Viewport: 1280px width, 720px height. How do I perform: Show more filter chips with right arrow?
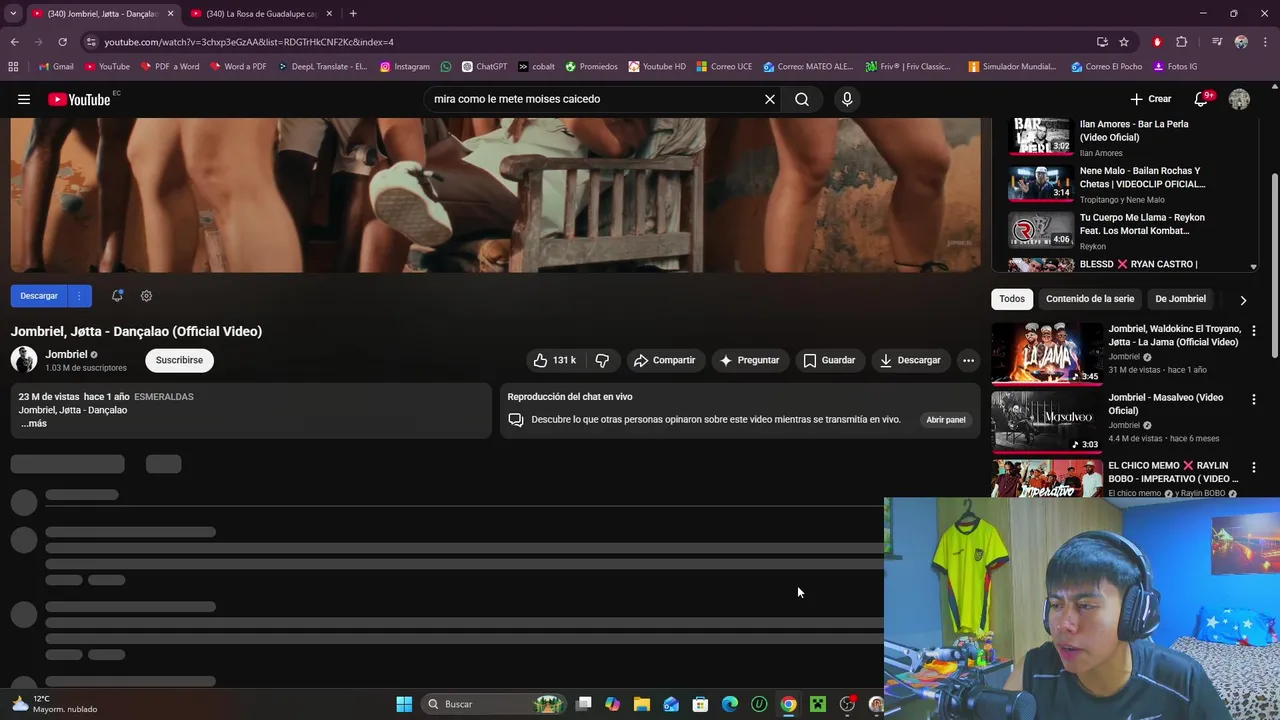pos(1243,300)
